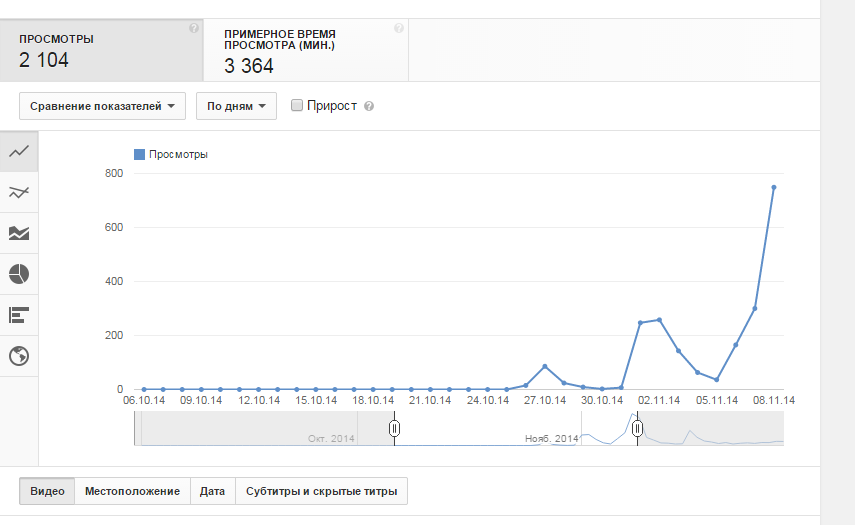Switch to the Видео tab
The width and height of the screenshot is (855, 525).
coord(47,491)
